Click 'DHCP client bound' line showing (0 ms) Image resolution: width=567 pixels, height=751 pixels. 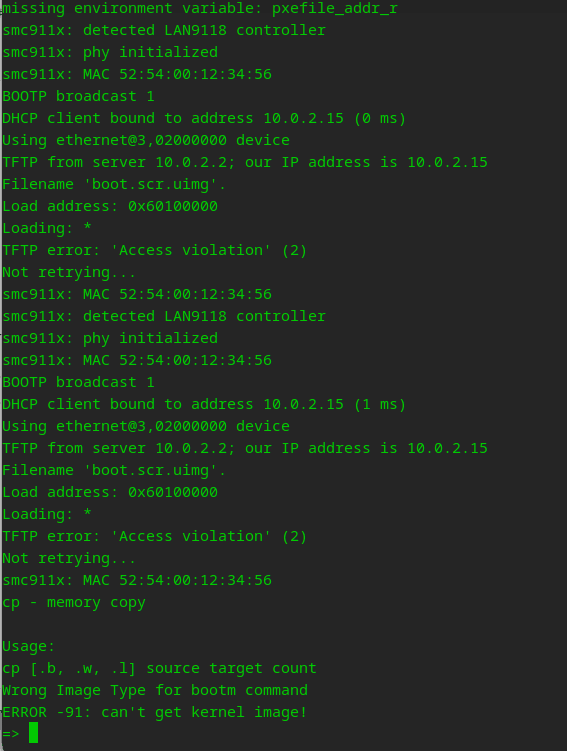pos(204,118)
